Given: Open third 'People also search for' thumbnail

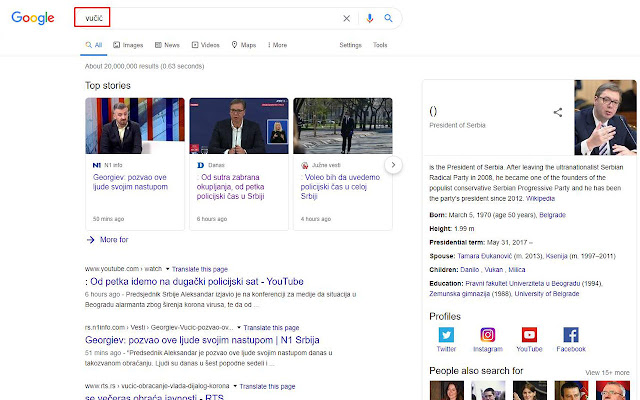Looking at the screenshot, I should click(x=530, y=390).
